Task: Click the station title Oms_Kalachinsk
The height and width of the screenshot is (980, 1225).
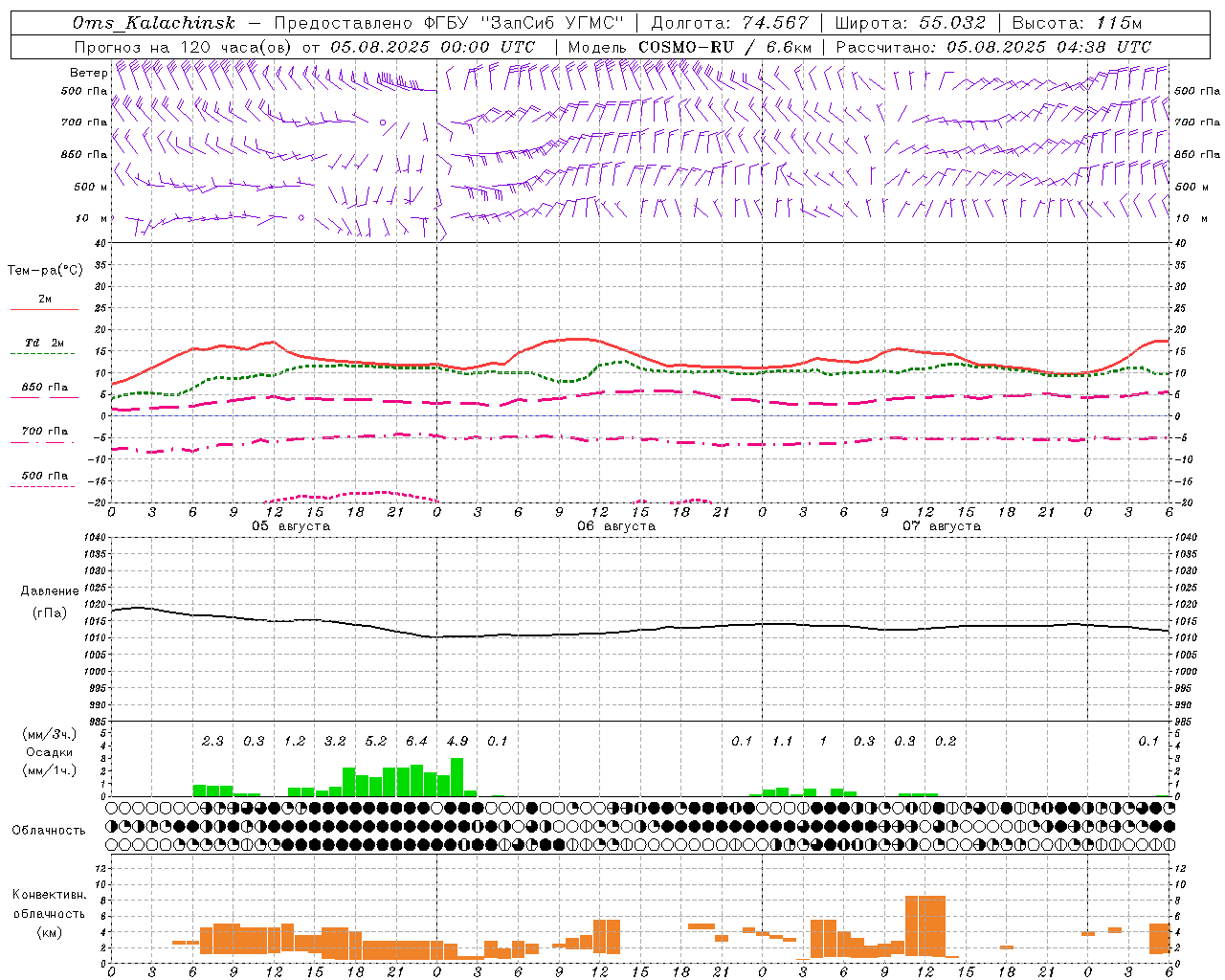Action: click(x=153, y=23)
